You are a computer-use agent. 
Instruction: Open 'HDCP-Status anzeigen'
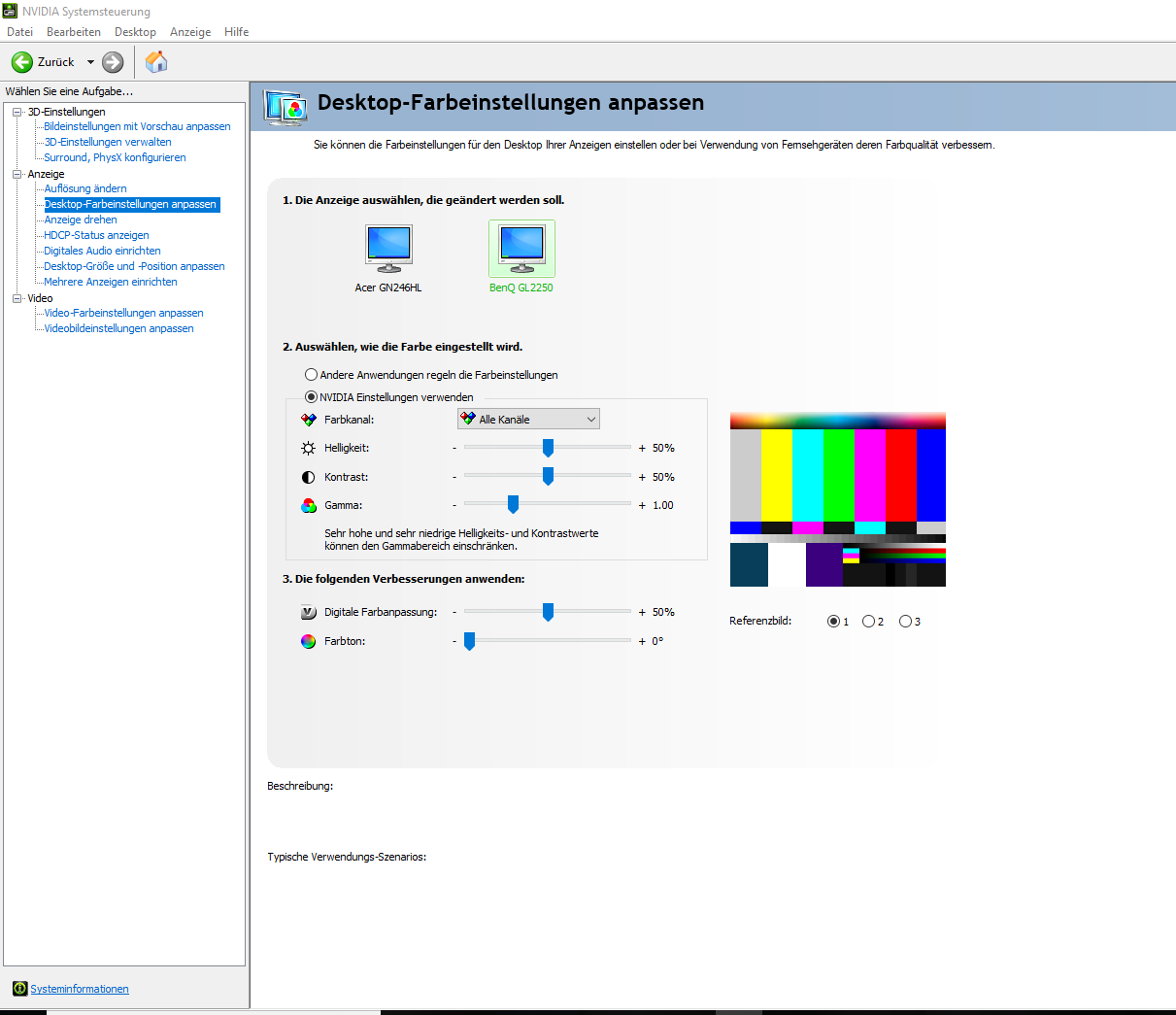tap(96, 235)
